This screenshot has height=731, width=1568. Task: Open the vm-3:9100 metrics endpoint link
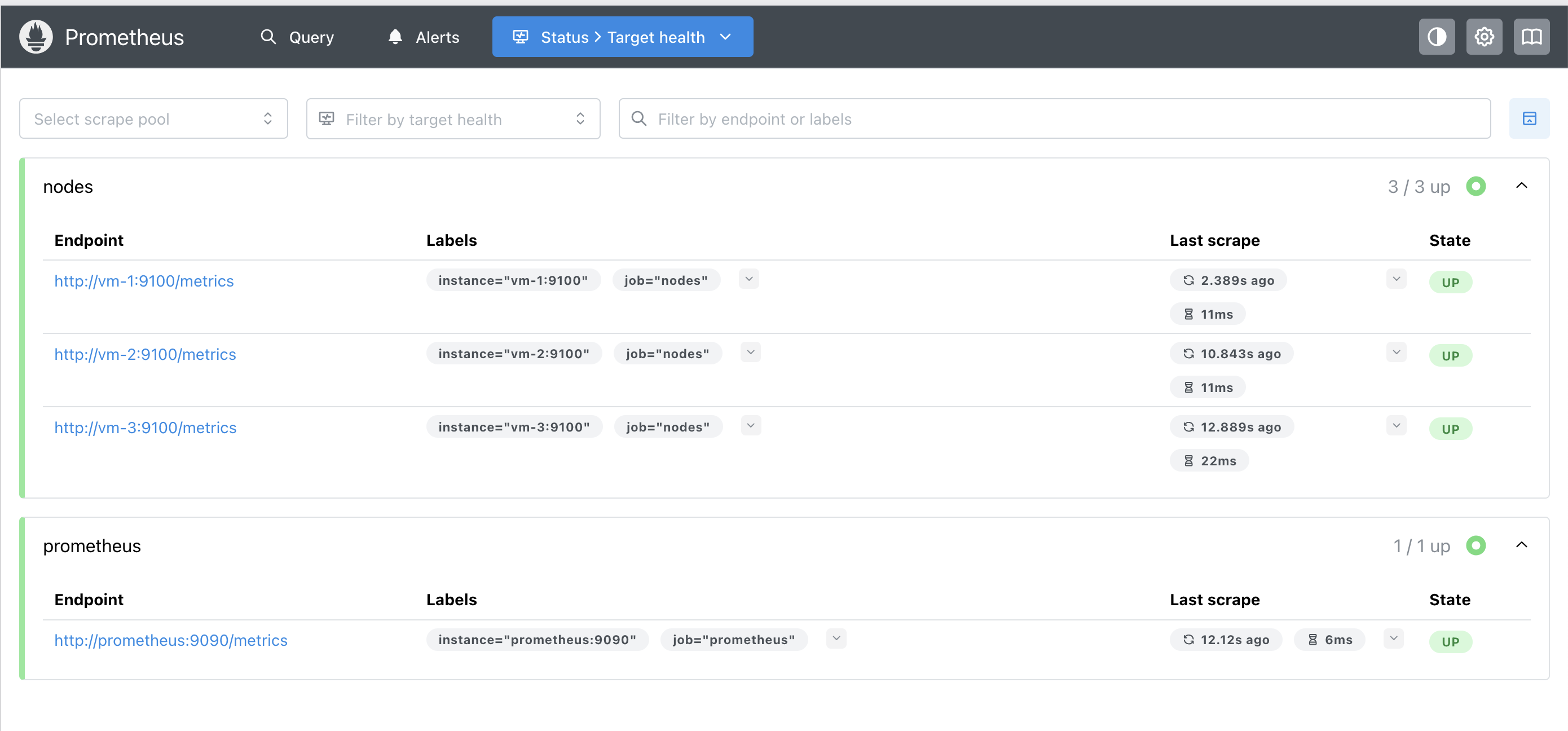[x=145, y=428]
